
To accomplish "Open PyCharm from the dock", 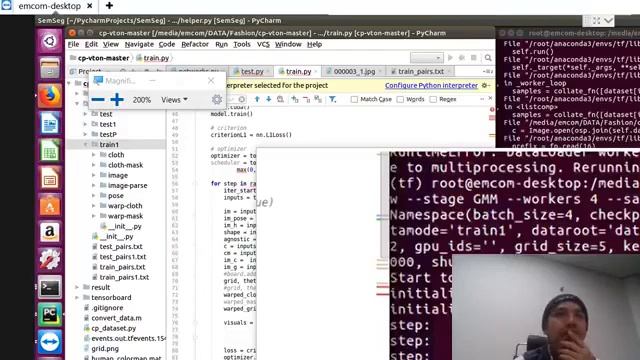I will click(50, 314).
